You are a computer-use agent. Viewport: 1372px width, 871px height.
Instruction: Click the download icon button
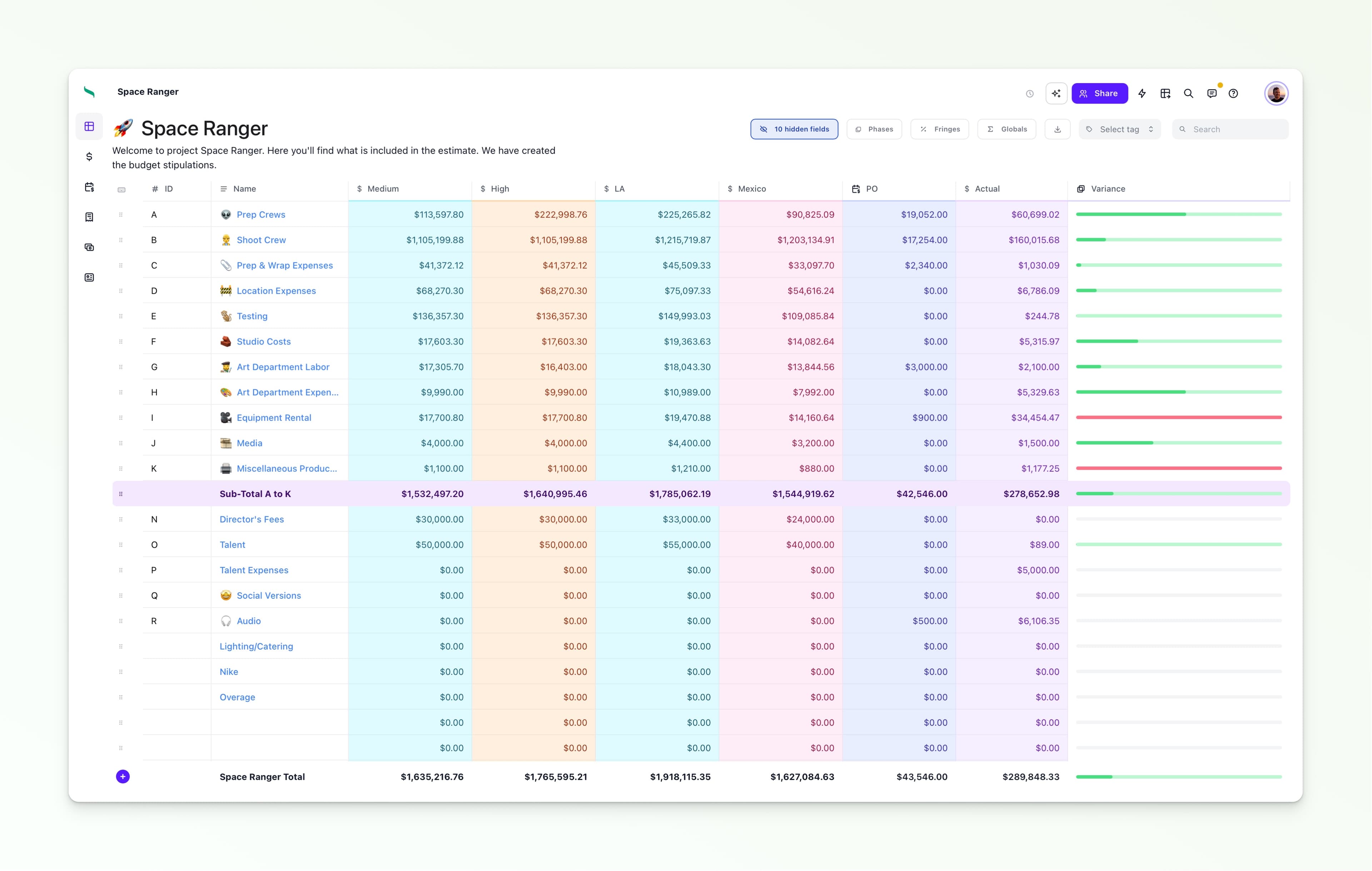pos(1058,129)
